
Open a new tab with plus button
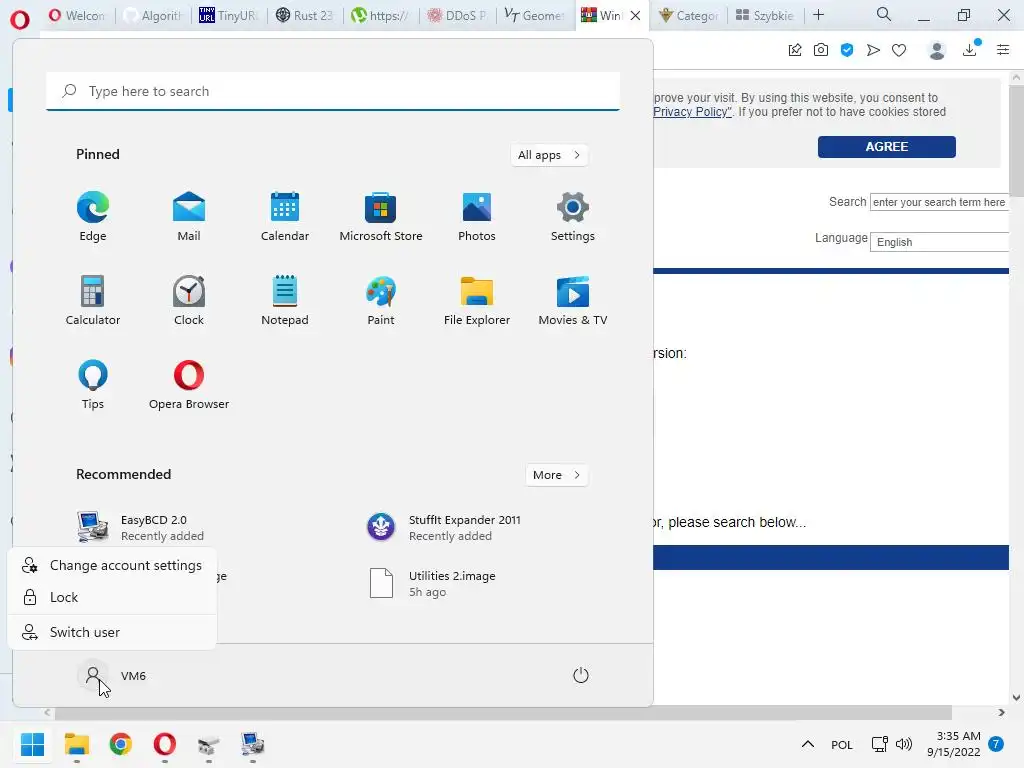click(818, 15)
